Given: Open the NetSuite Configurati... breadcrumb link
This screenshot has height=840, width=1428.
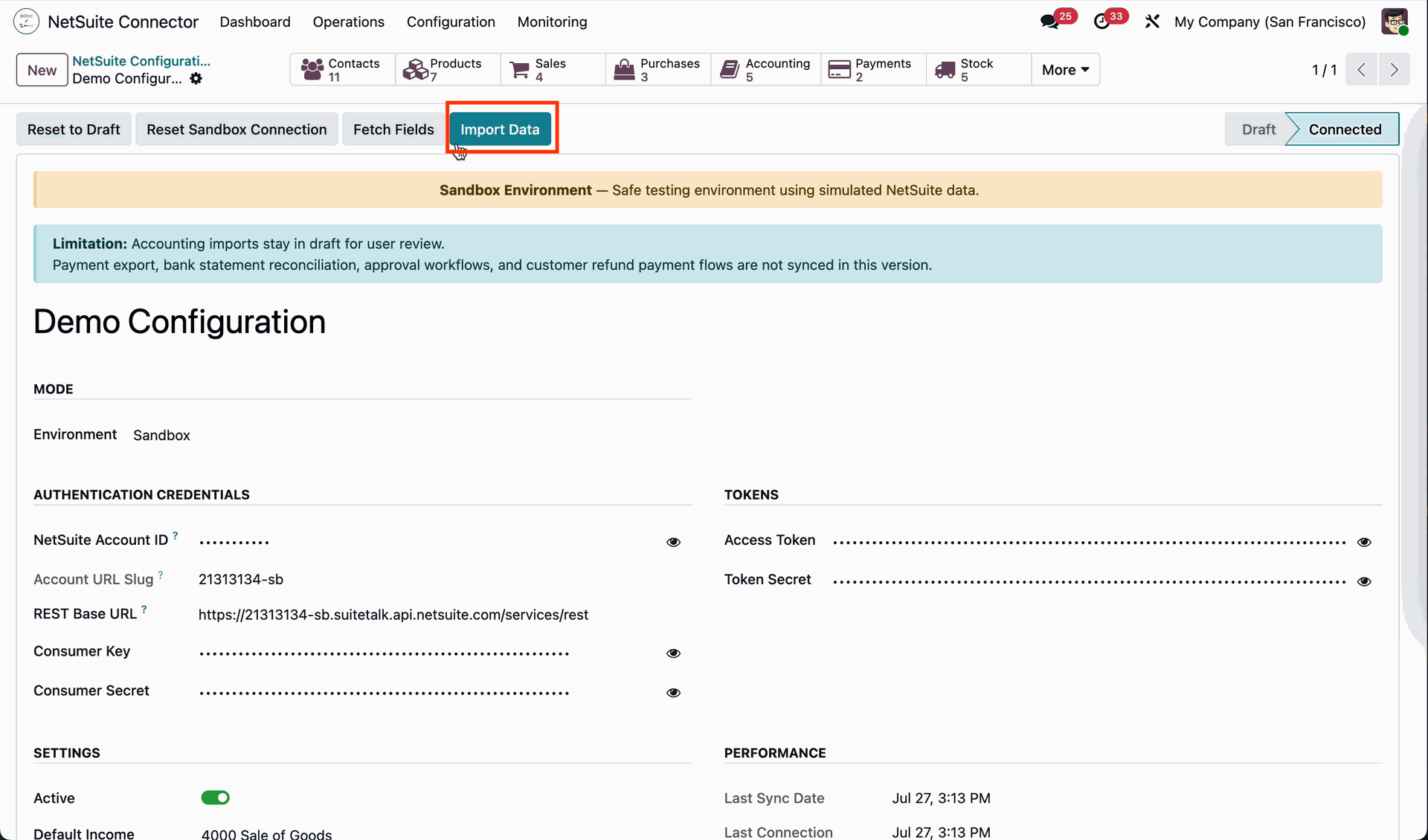Looking at the screenshot, I should tap(141, 61).
